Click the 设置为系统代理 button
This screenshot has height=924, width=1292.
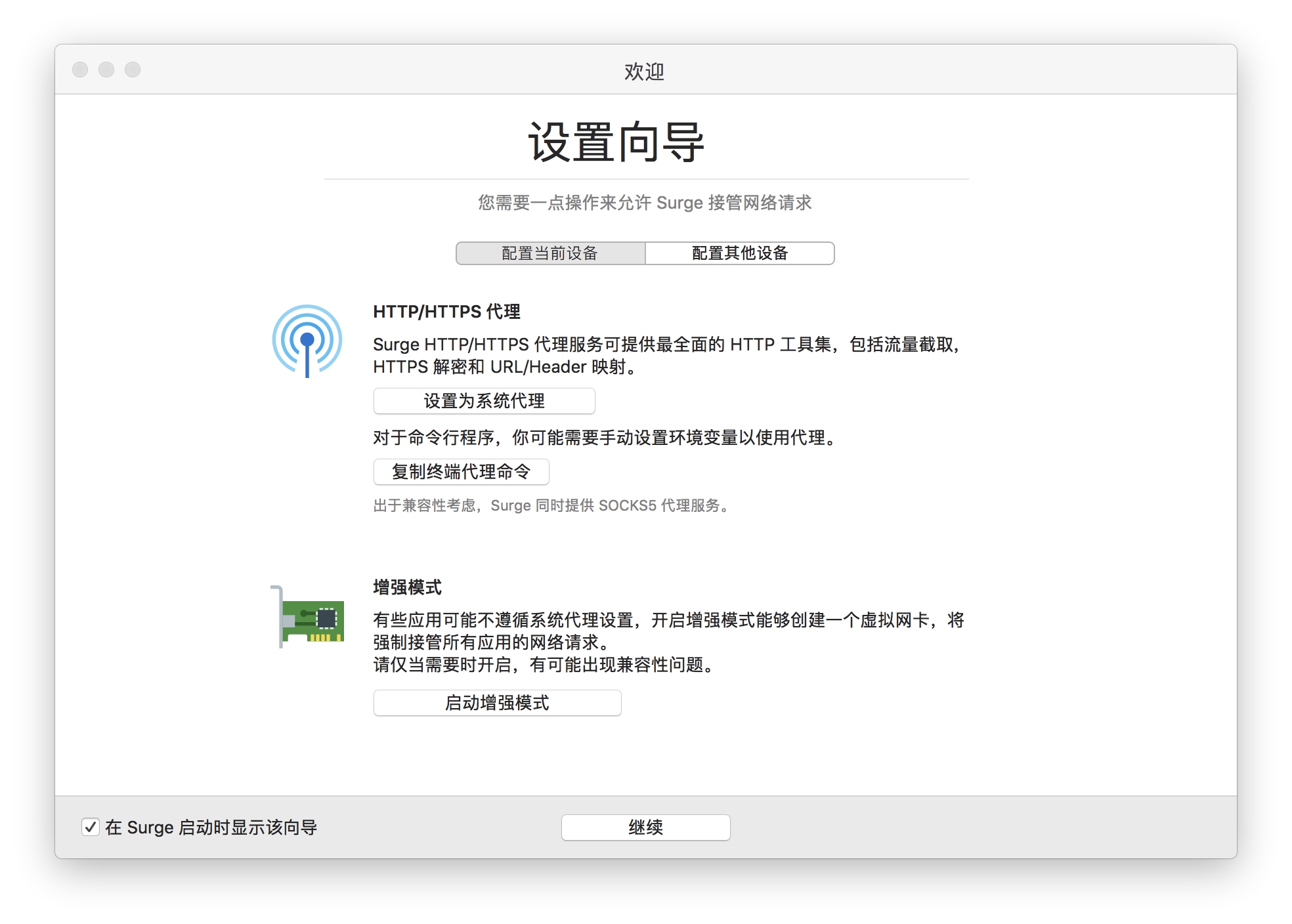click(484, 401)
